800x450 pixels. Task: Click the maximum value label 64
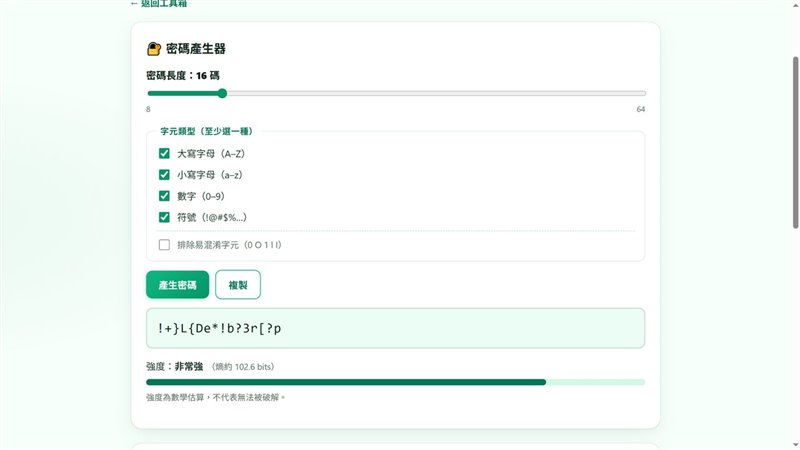[641, 109]
